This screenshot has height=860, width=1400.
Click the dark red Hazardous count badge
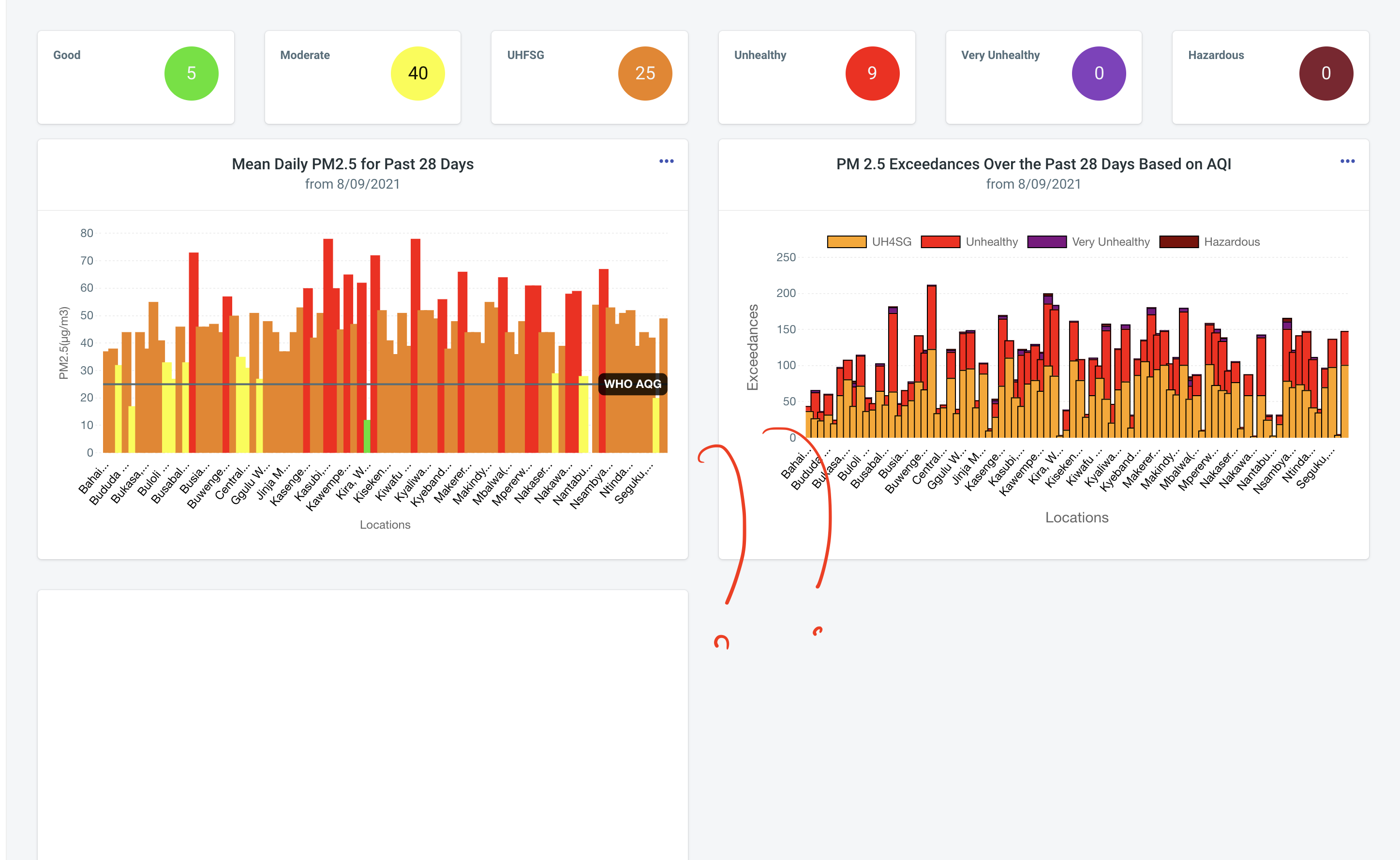(1325, 73)
